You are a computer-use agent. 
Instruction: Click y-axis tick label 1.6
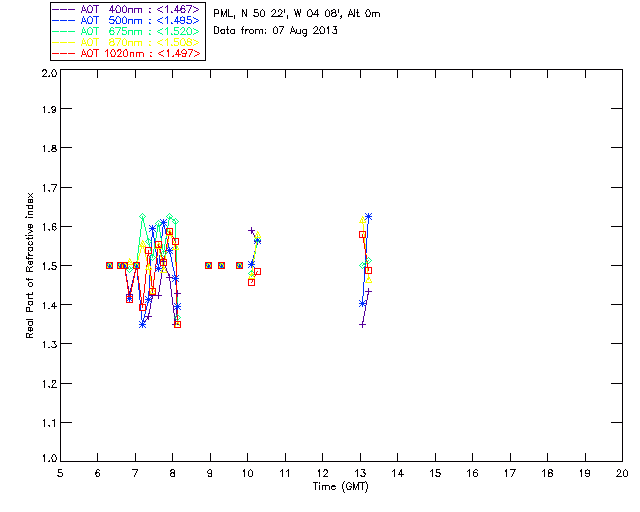[x=49, y=227]
